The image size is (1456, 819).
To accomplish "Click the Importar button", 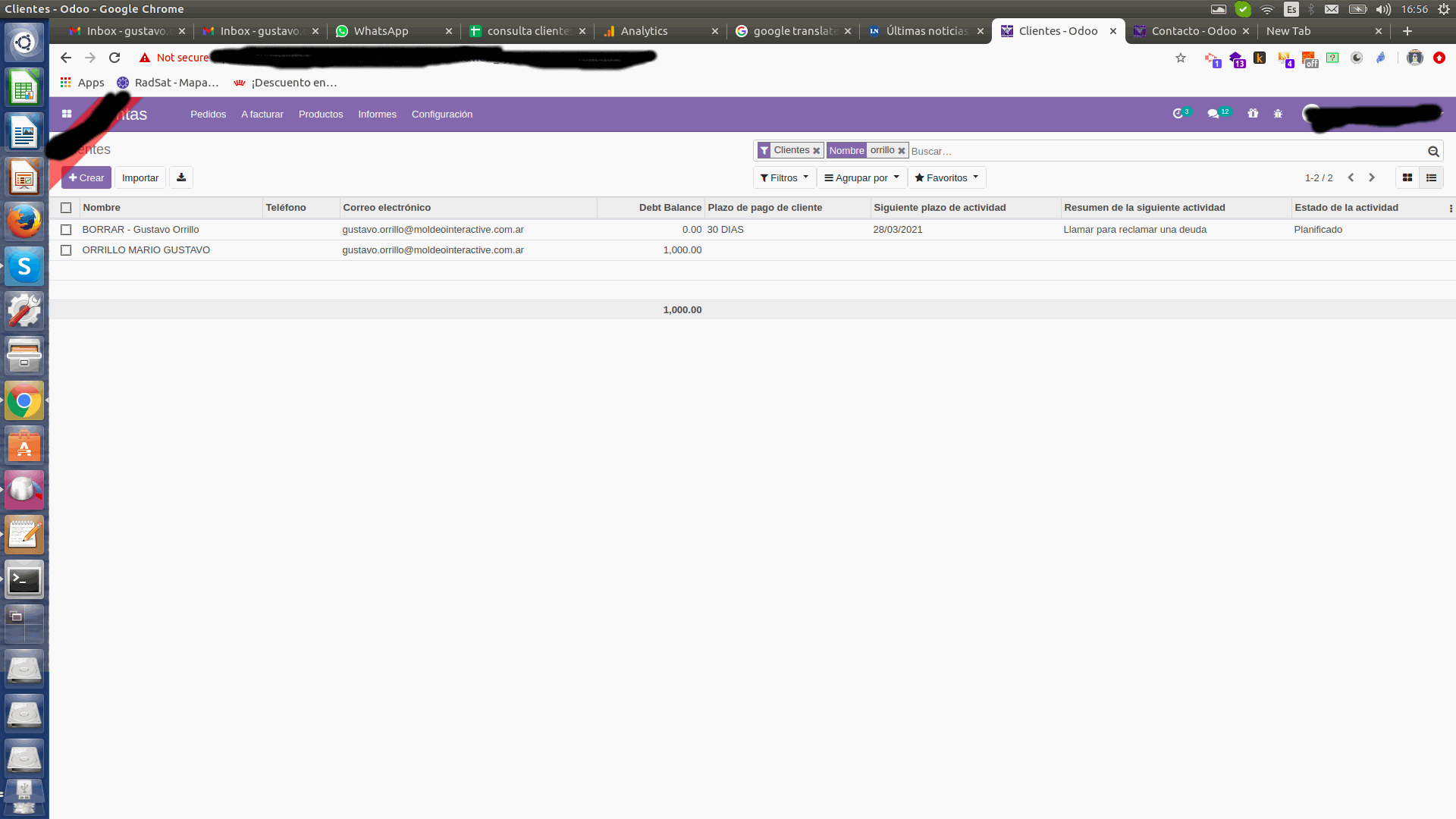I will tap(140, 177).
